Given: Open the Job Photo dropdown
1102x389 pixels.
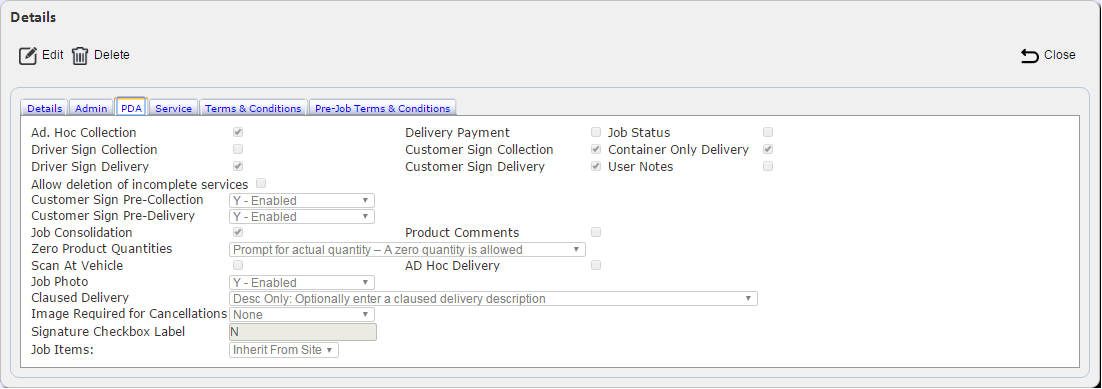Looking at the screenshot, I should 302,283.
